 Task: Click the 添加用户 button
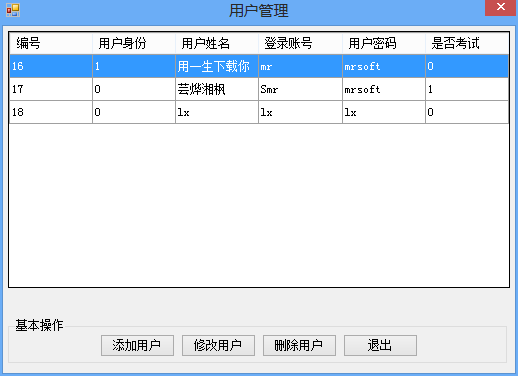(137, 345)
